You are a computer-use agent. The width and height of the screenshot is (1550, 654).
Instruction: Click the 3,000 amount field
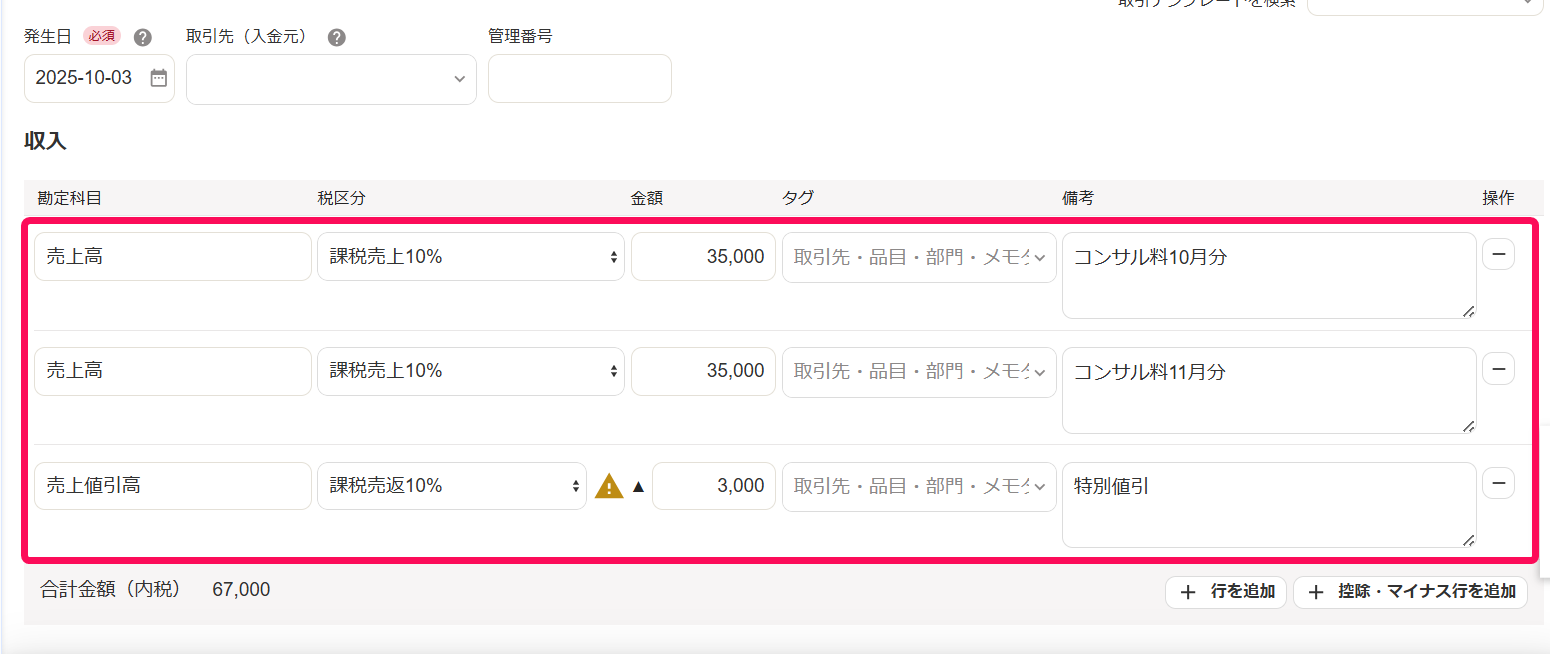(x=714, y=486)
